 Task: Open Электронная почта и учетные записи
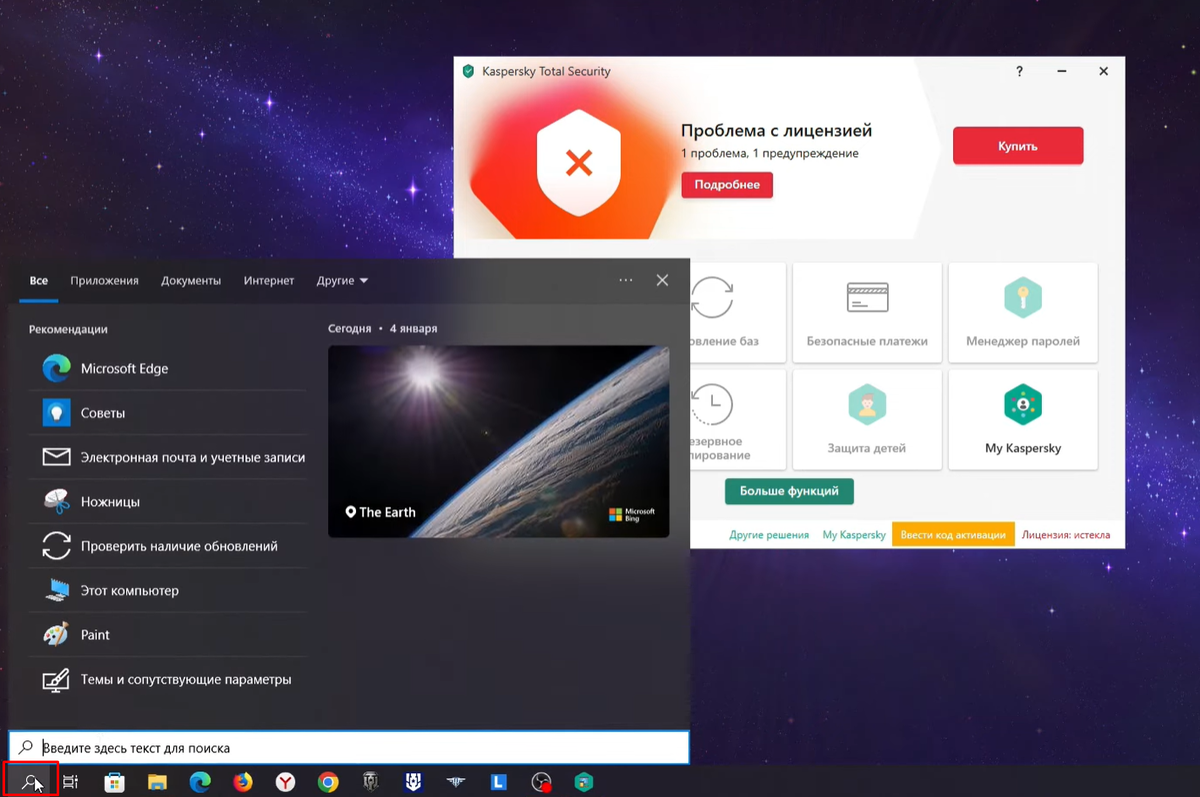167,457
